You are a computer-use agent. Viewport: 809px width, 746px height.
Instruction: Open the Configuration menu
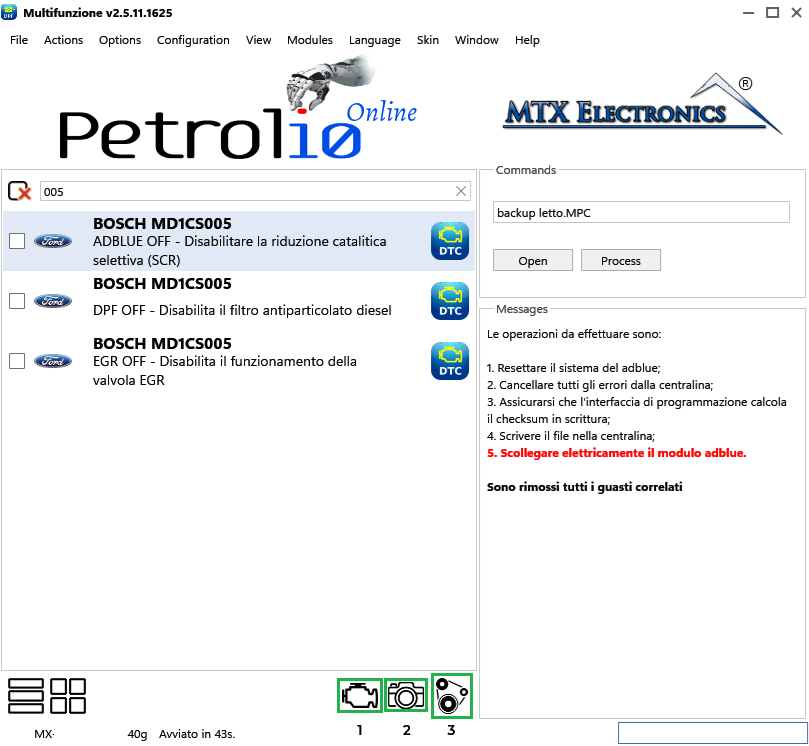(193, 40)
